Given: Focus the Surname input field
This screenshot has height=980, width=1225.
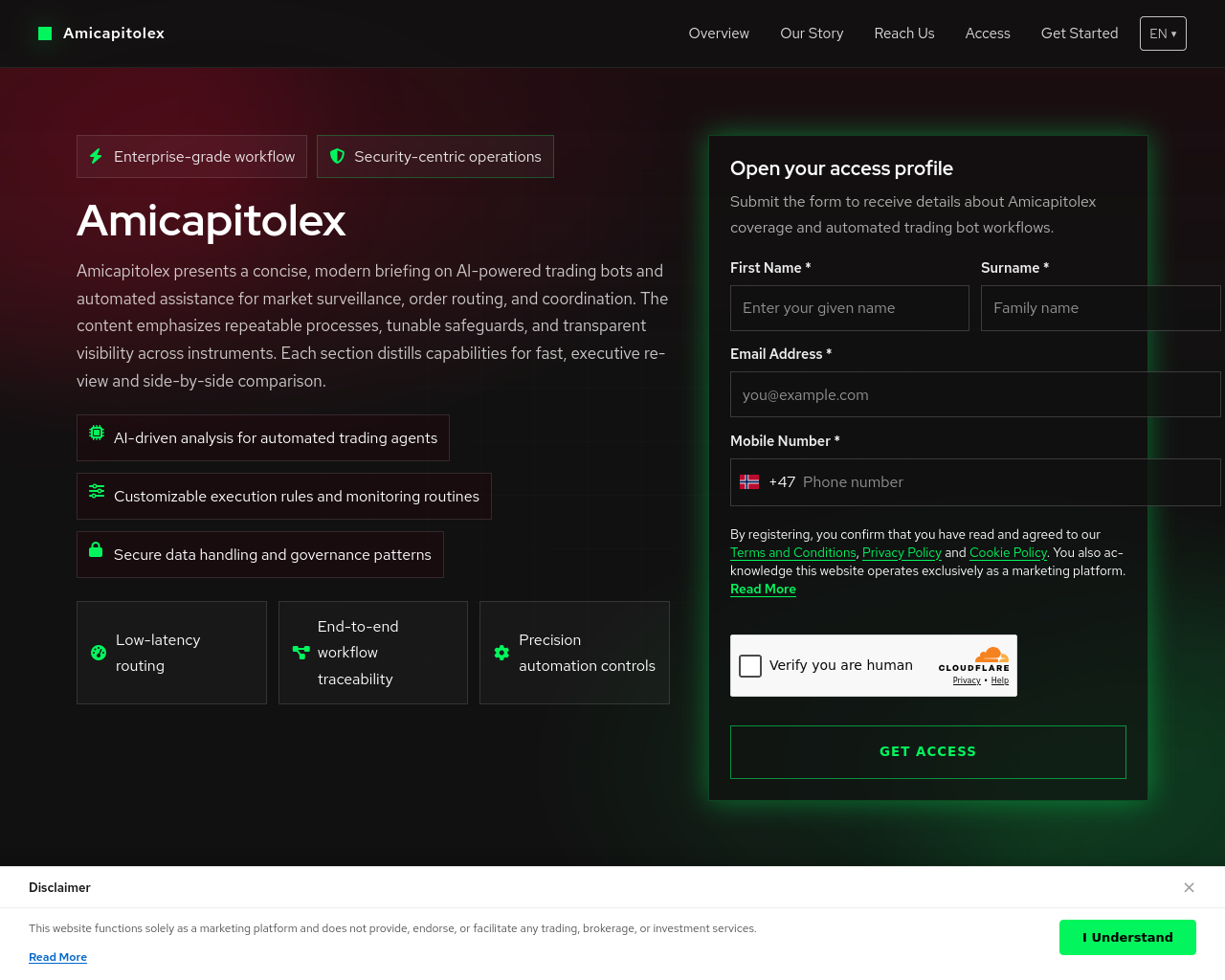Looking at the screenshot, I should pyautogui.click(x=1101, y=308).
